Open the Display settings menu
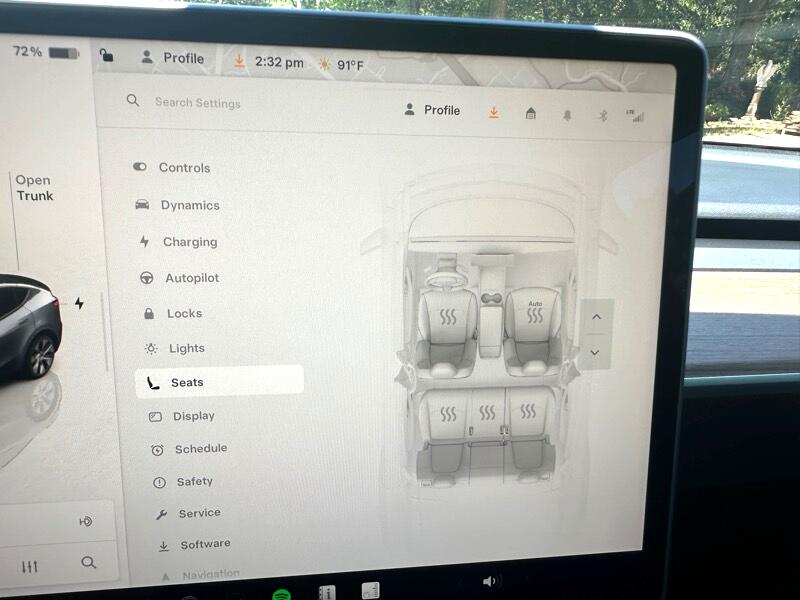 click(193, 416)
